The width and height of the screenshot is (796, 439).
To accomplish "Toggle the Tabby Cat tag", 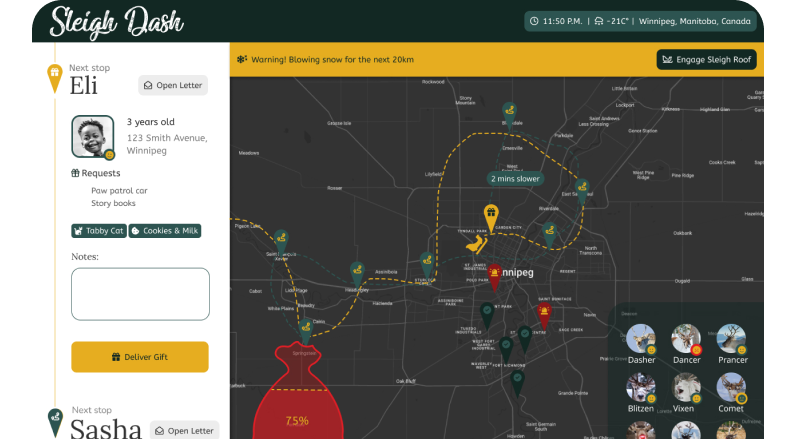I will tap(98, 231).
